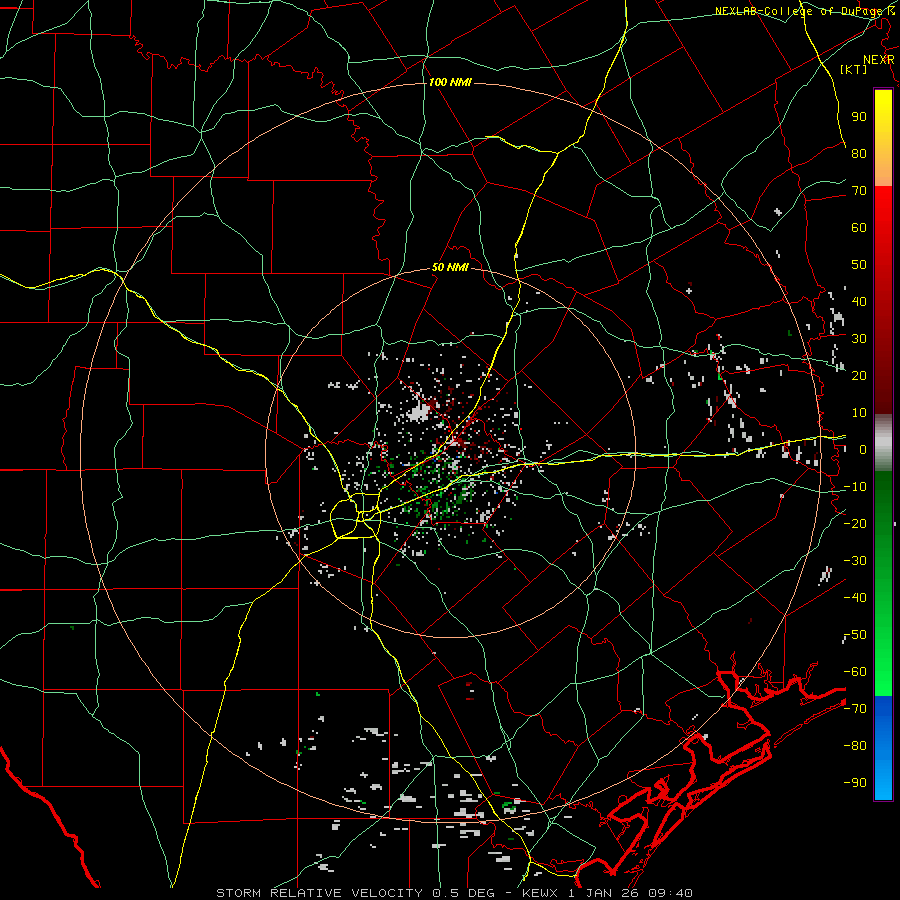This screenshot has height=900, width=900.
Task: Click the 10 value on velocity scale
Action: pos(859,413)
